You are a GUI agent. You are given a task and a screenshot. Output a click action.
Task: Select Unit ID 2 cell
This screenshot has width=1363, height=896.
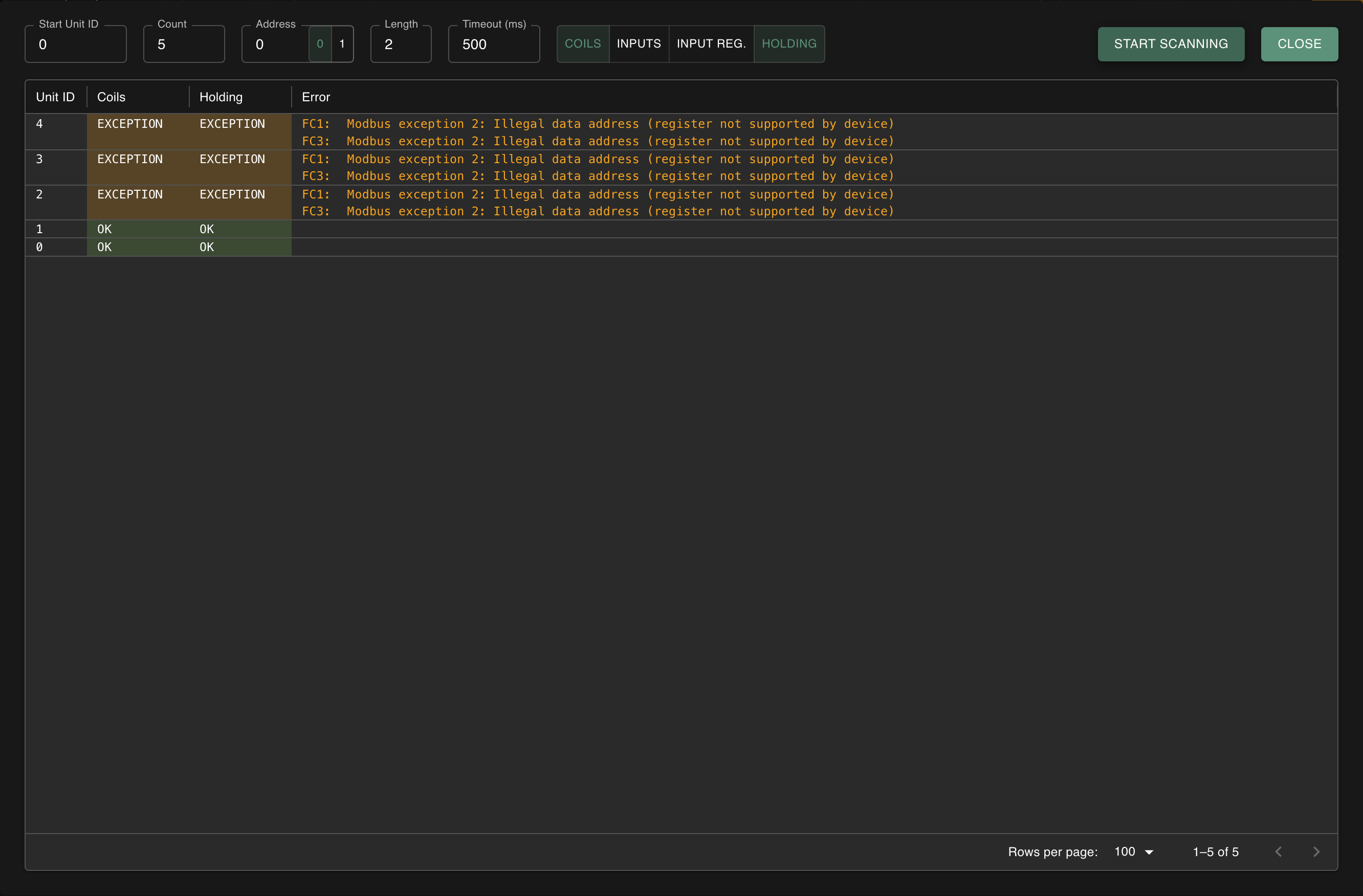(x=56, y=203)
